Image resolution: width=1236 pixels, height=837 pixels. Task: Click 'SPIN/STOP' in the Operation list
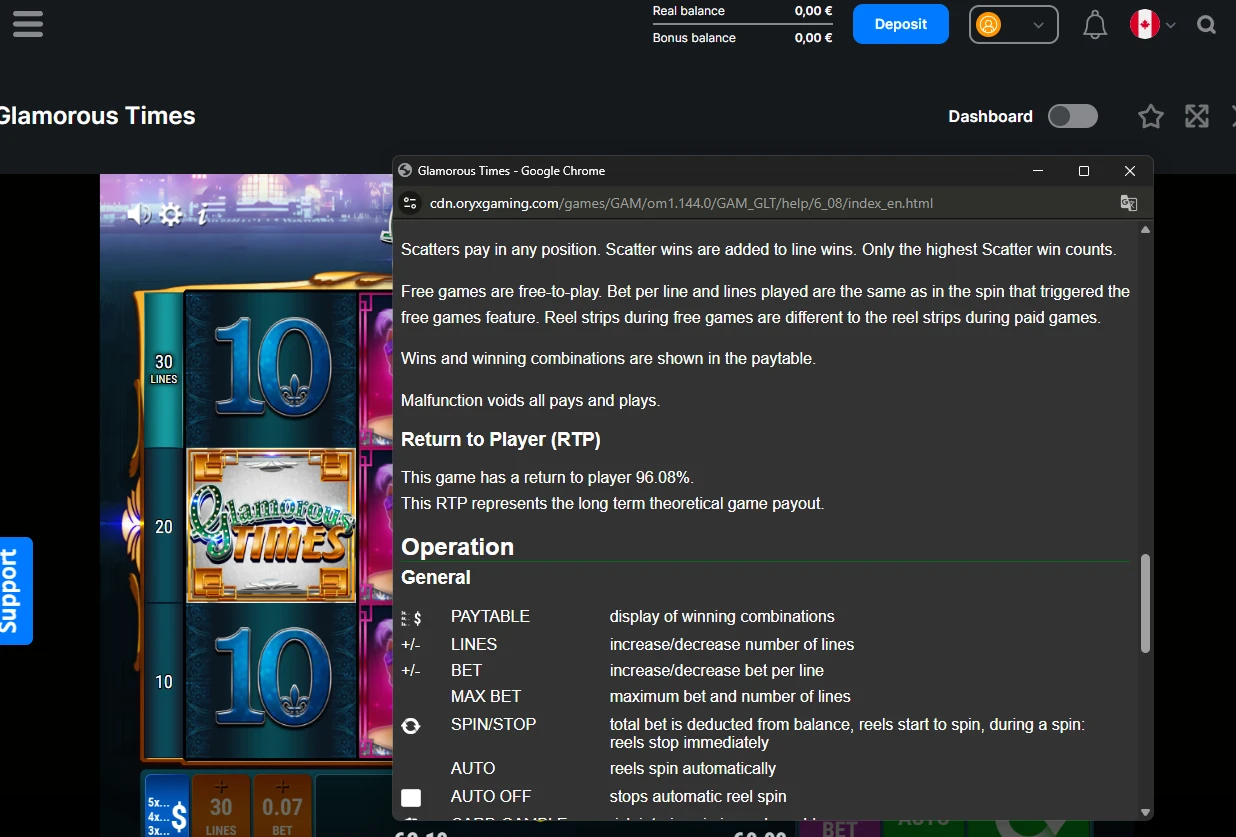493,724
